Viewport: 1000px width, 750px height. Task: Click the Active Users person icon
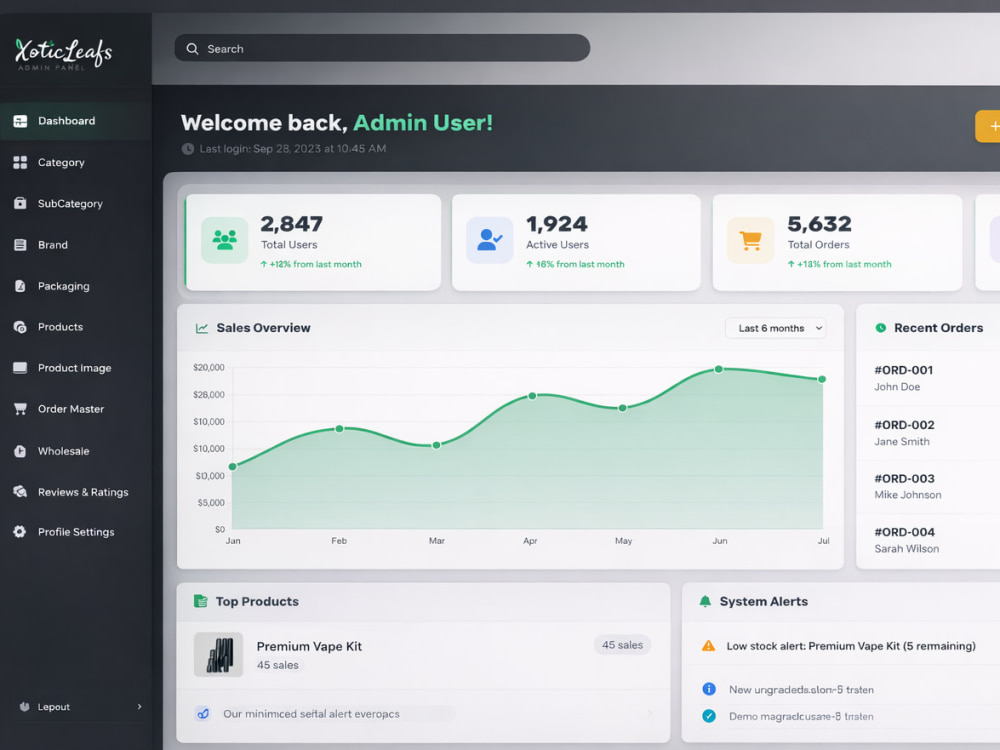point(490,240)
